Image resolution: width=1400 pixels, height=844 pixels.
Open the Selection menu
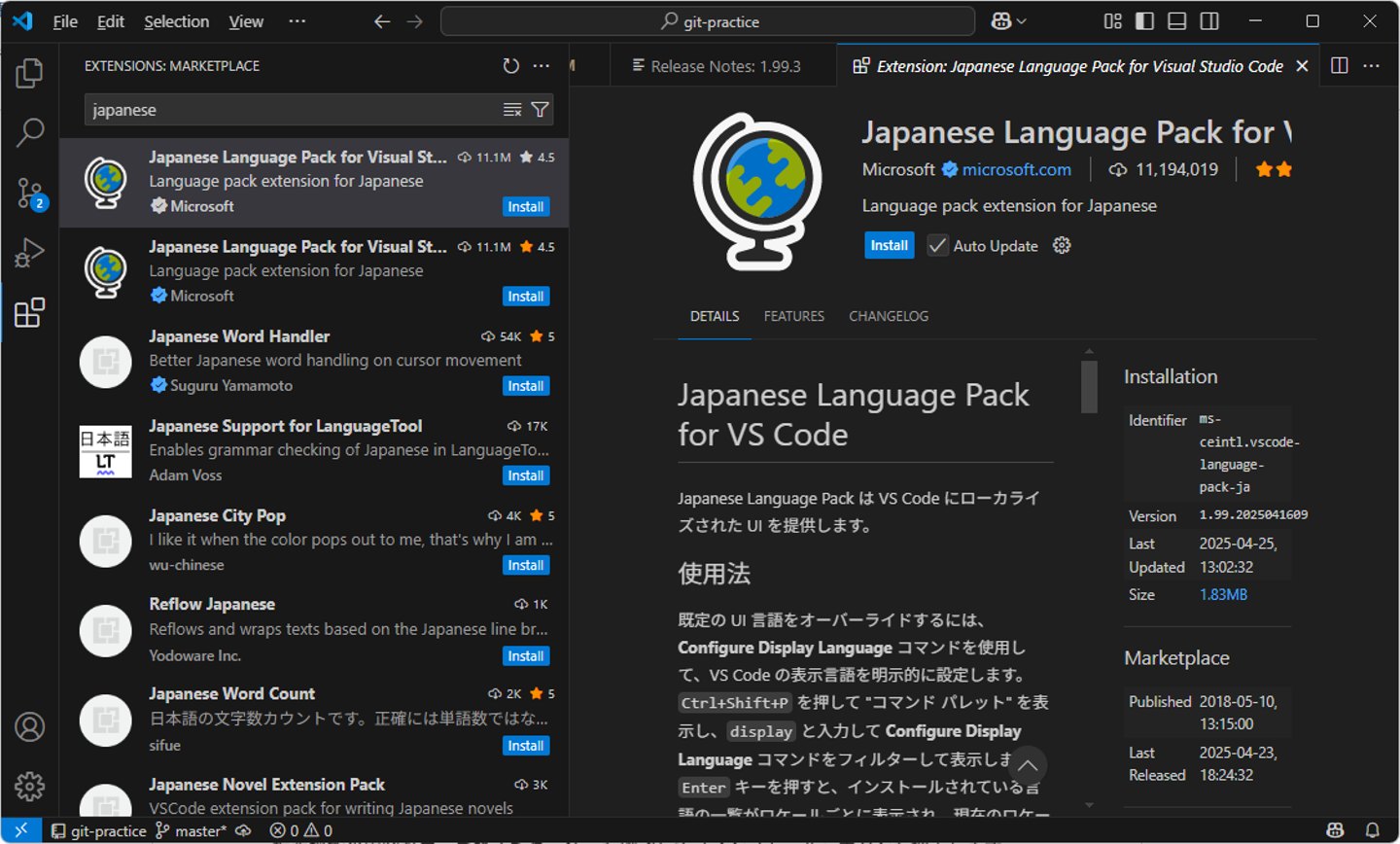176,21
